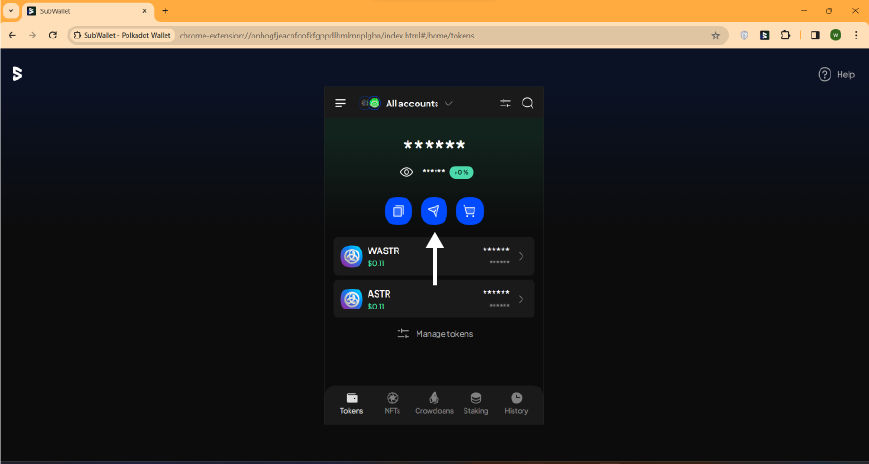Click the browser address bar
Image resolution: width=869 pixels, height=464 pixels.
pyautogui.click(x=440, y=35)
